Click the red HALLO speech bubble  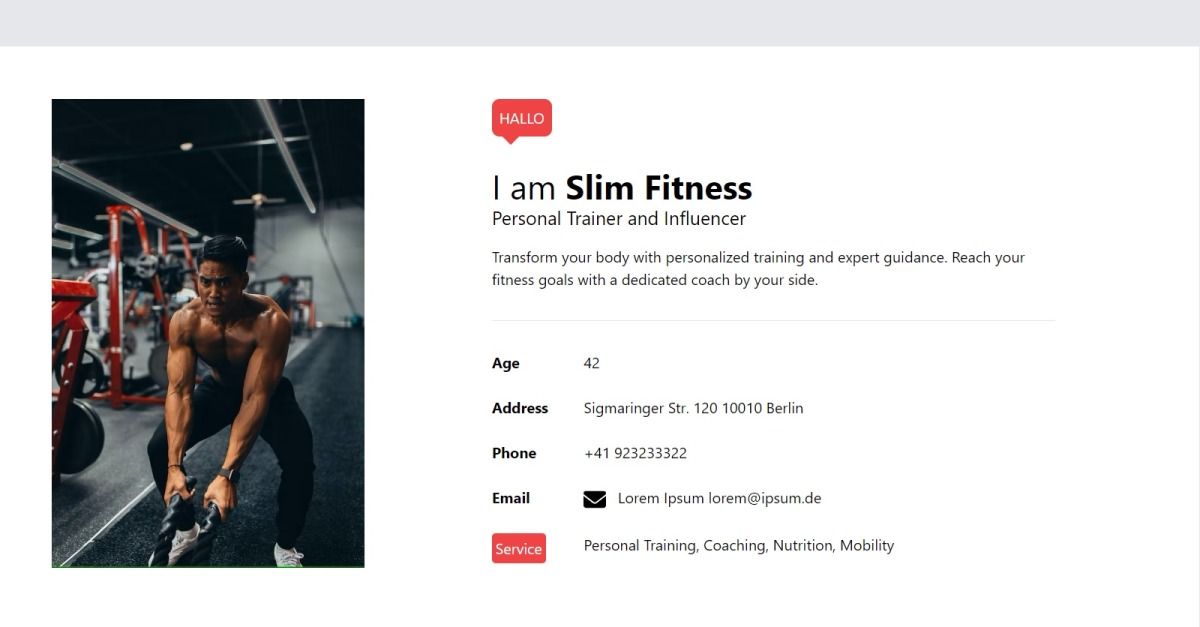(522, 118)
